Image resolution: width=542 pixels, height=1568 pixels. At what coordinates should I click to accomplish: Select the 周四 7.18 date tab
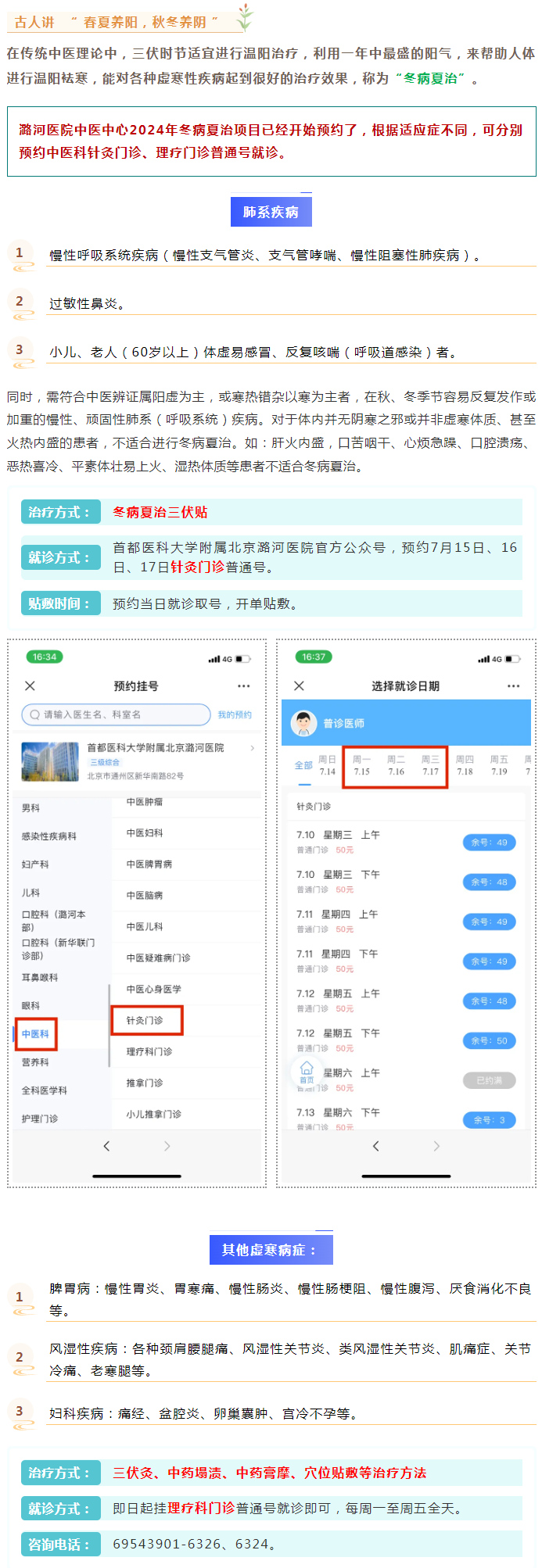point(465,765)
